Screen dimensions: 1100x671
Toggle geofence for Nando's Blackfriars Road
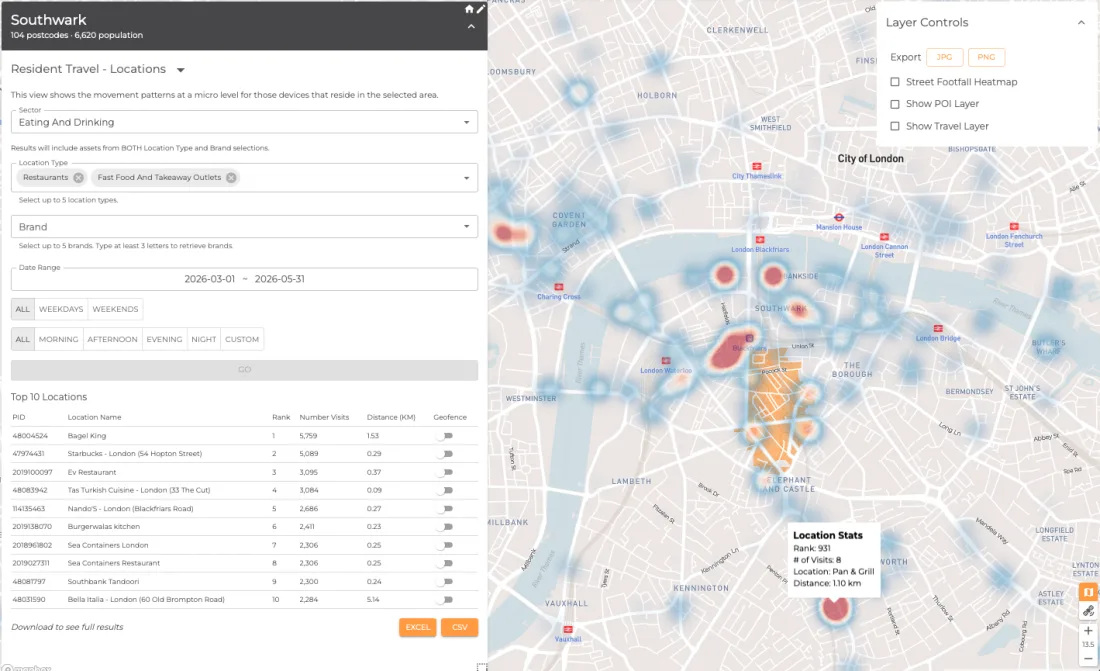[x=445, y=508]
